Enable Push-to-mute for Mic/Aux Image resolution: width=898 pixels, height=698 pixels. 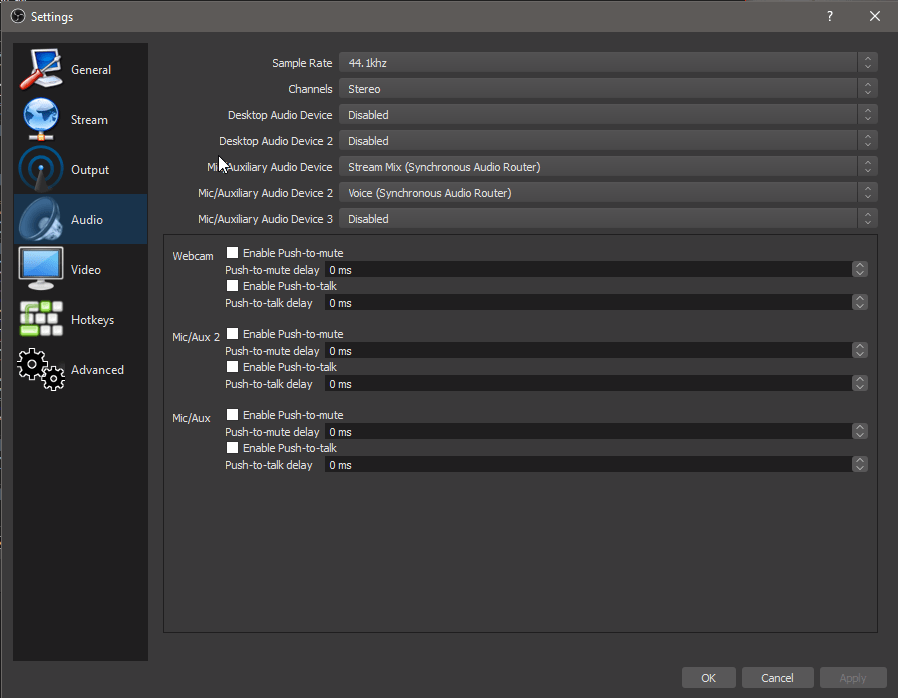[x=232, y=414]
